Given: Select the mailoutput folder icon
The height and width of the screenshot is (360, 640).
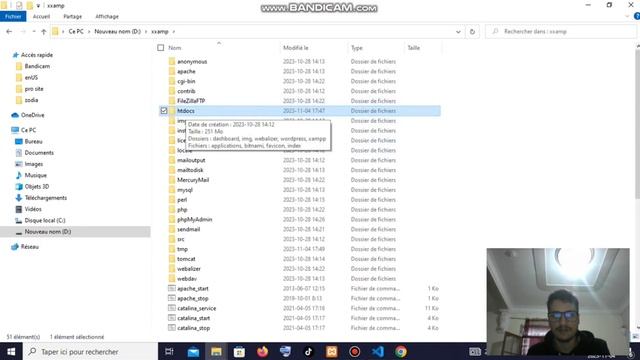Looking at the screenshot, I should tap(172, 160).
